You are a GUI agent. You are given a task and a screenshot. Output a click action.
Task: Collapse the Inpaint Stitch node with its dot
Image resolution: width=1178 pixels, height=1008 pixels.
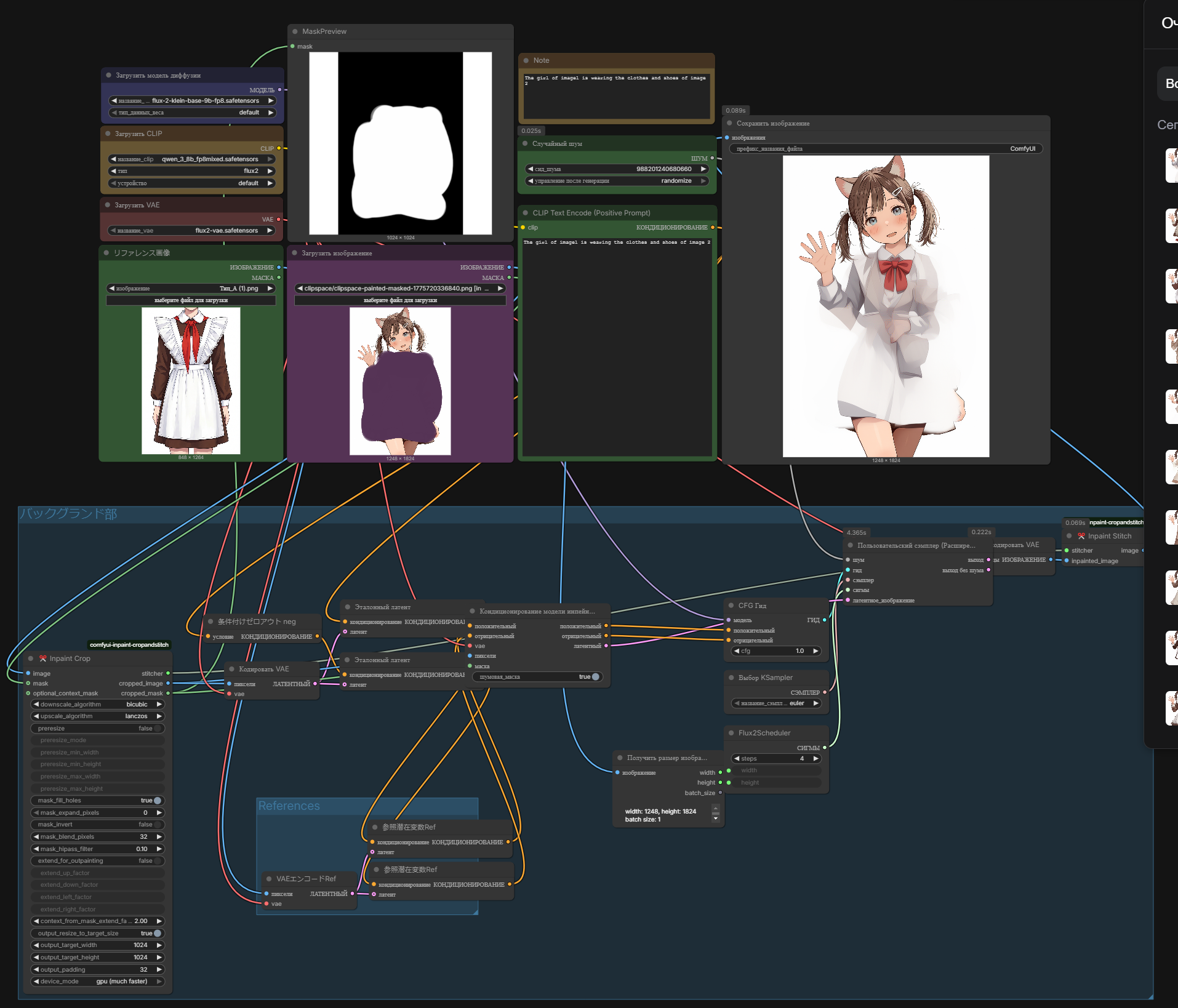point(1069,536)
